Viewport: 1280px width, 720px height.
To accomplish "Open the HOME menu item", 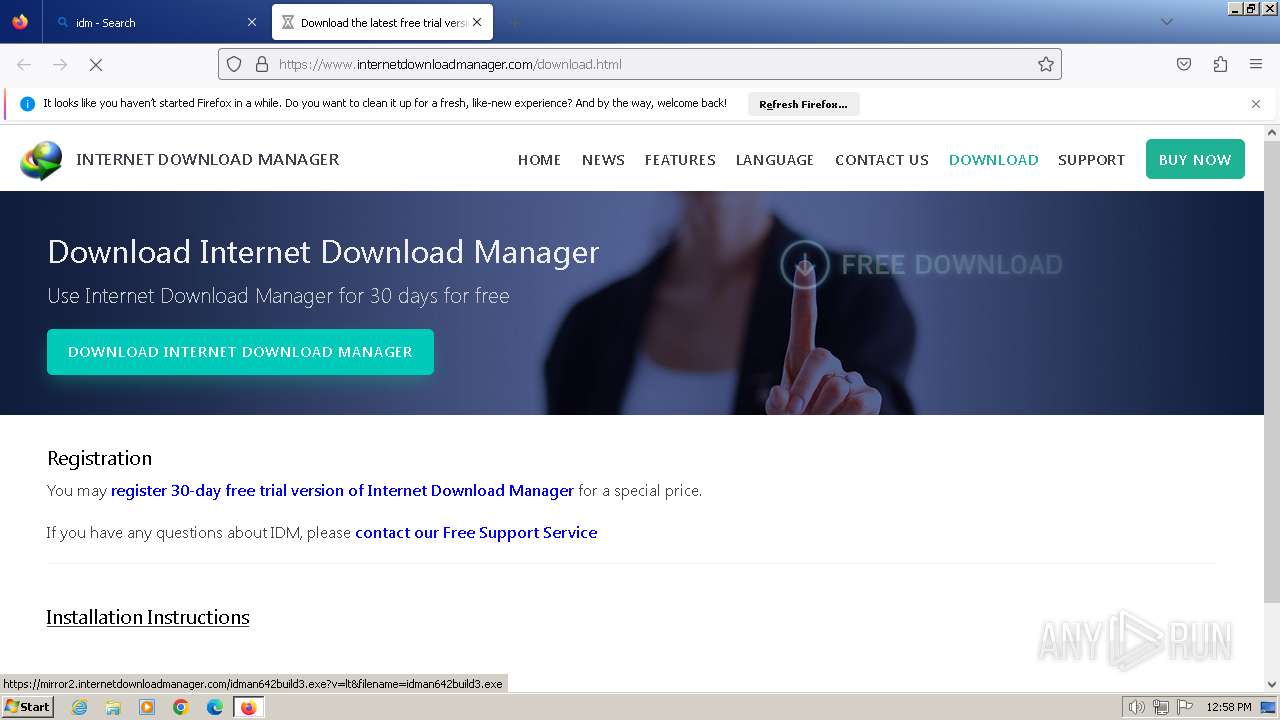I will 539,160.
